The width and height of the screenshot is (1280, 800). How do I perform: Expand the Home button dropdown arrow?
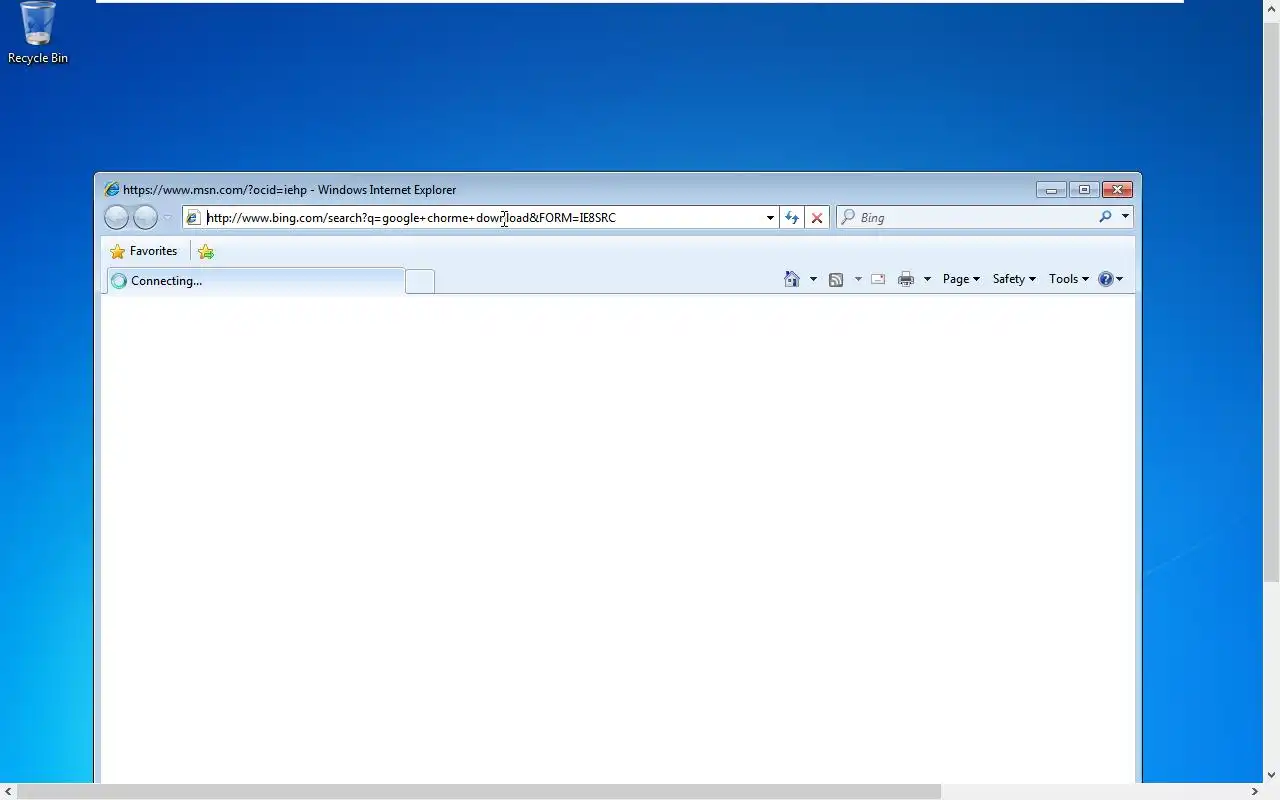coord(813,279)
